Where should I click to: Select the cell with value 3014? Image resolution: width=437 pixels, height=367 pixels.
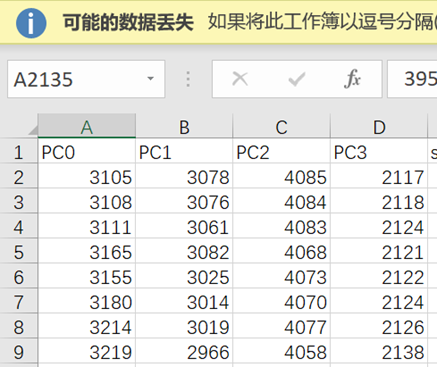point(184,302)
